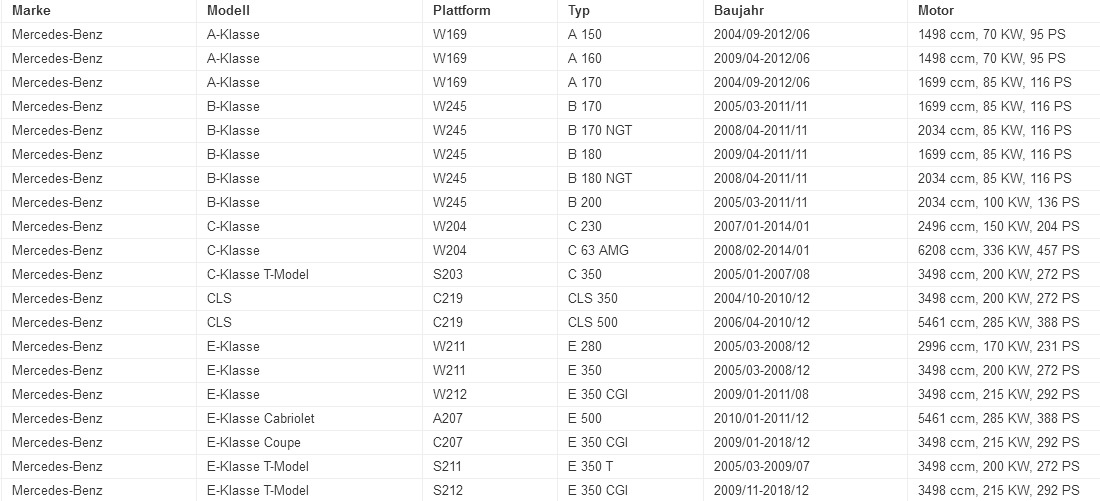This screenshot has width=1100, height=501.
Task: Click the 2034 ccm, 100 KW engine cell
Action: (x=998, y=202)
